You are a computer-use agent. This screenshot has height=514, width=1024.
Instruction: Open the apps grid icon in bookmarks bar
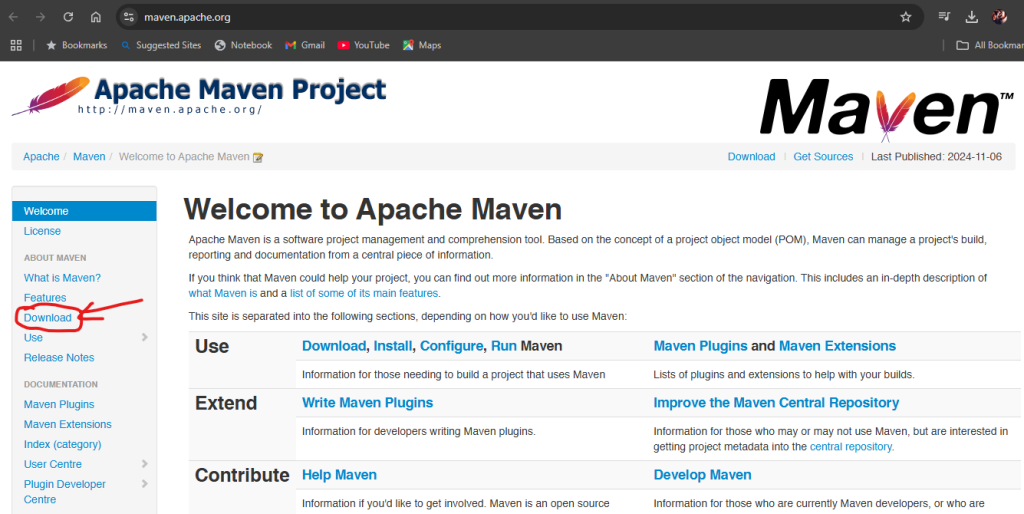pyautogui.click(x=16, y=45)
